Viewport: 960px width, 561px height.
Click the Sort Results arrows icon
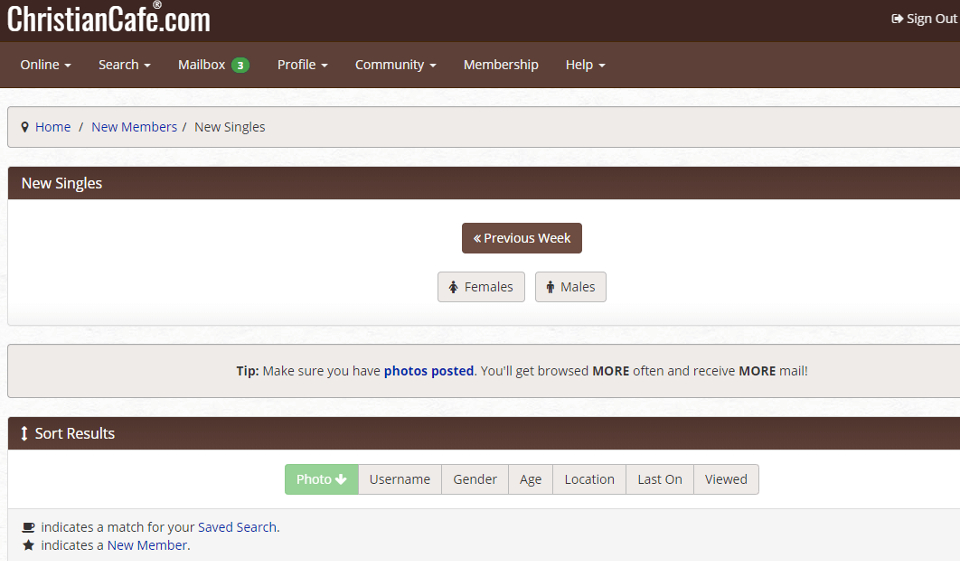click(x=25, y=434)
